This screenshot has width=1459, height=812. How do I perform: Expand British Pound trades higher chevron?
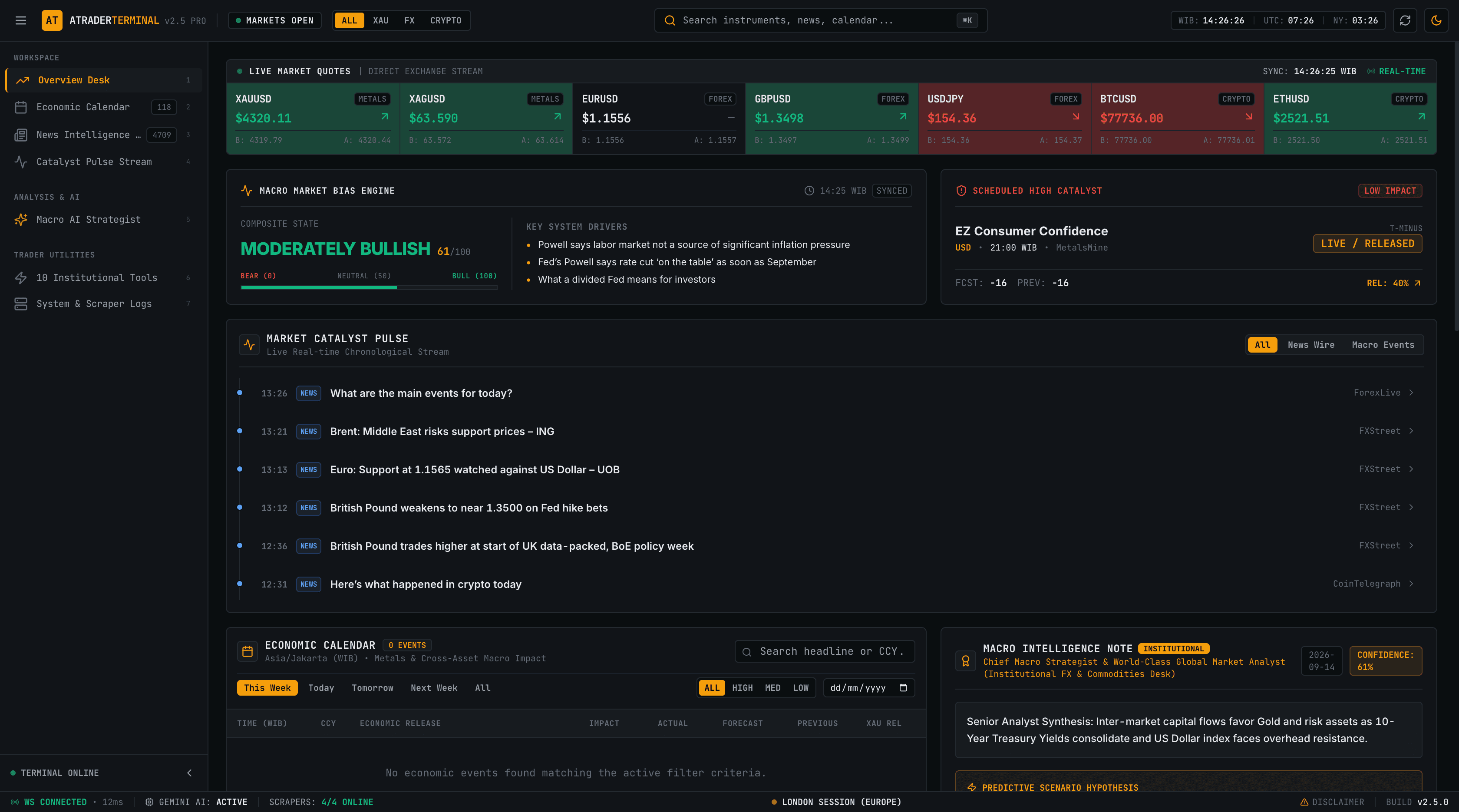pos(1411,546)
